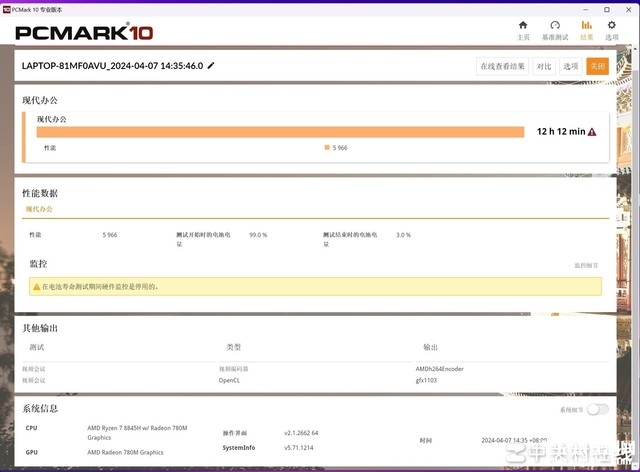
Task: Click the warning icon in the yellow monitoring notice
Action: tap(37, 287)
